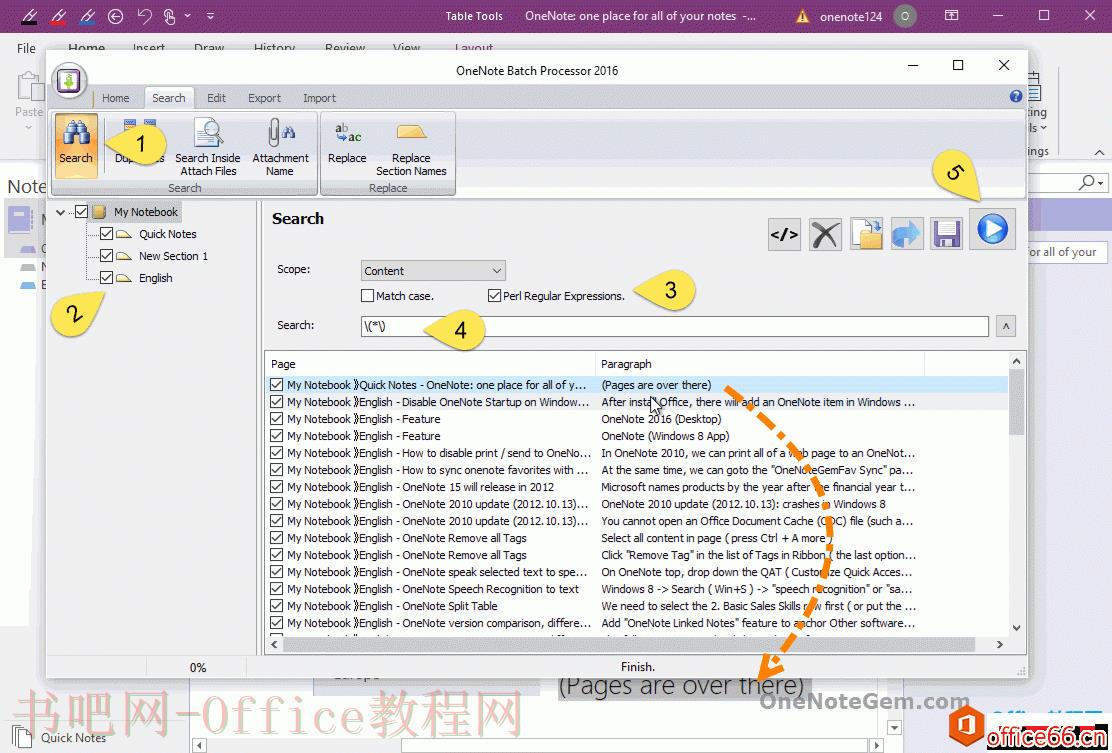Select the red pen in OneNote toolbar
1112x753 pixels.
[x=59, y=16]
